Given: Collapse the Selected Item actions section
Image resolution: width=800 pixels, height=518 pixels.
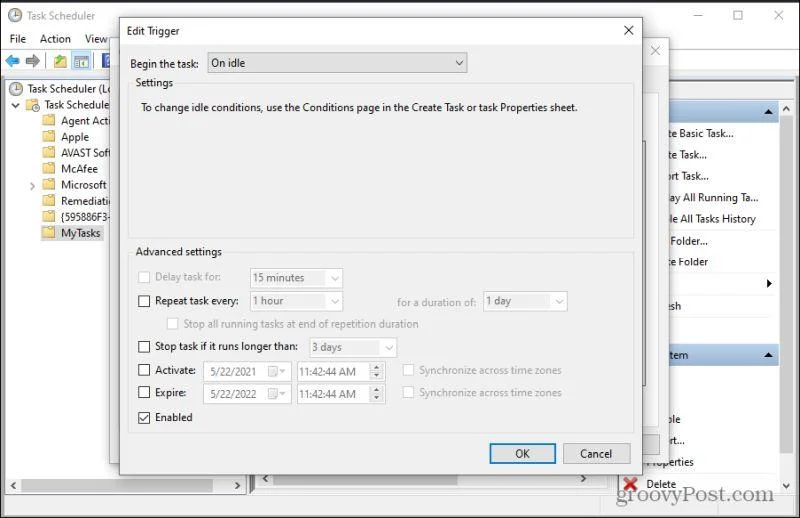Looking at the screenshot, I should (768, 355).
